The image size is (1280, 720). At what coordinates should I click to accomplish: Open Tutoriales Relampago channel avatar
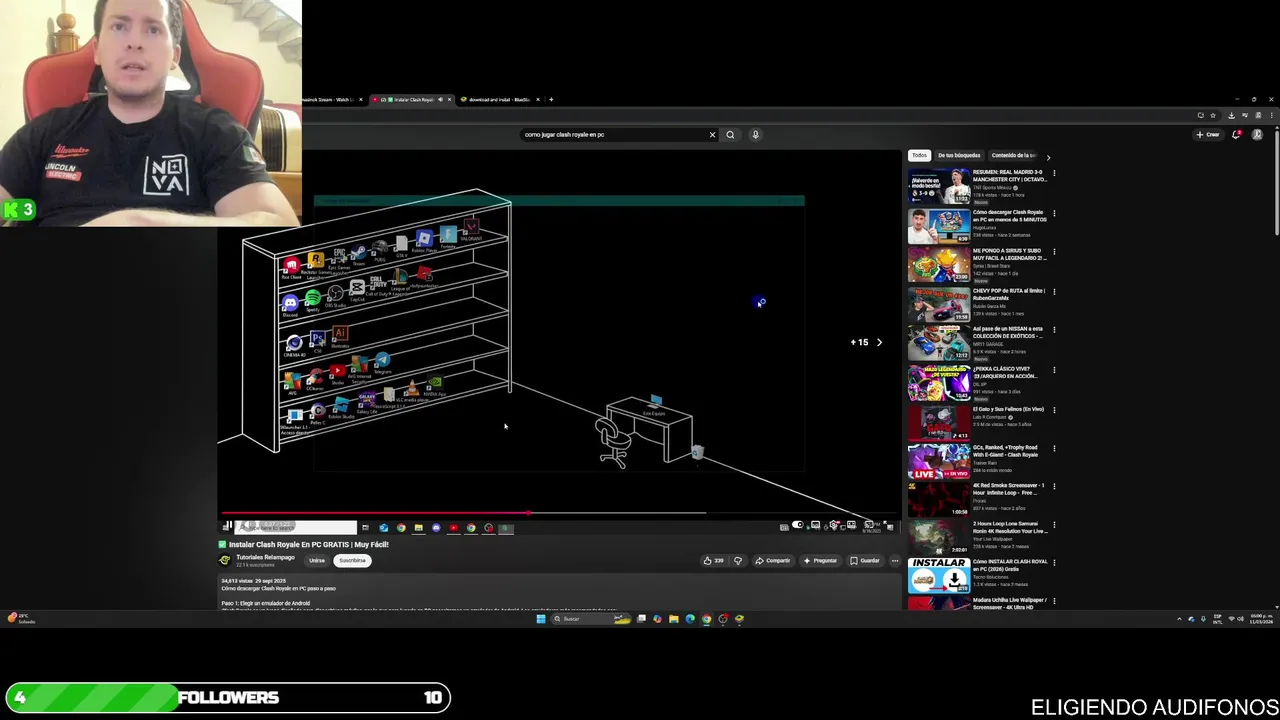pyautogui.click(x=226, y=560)
